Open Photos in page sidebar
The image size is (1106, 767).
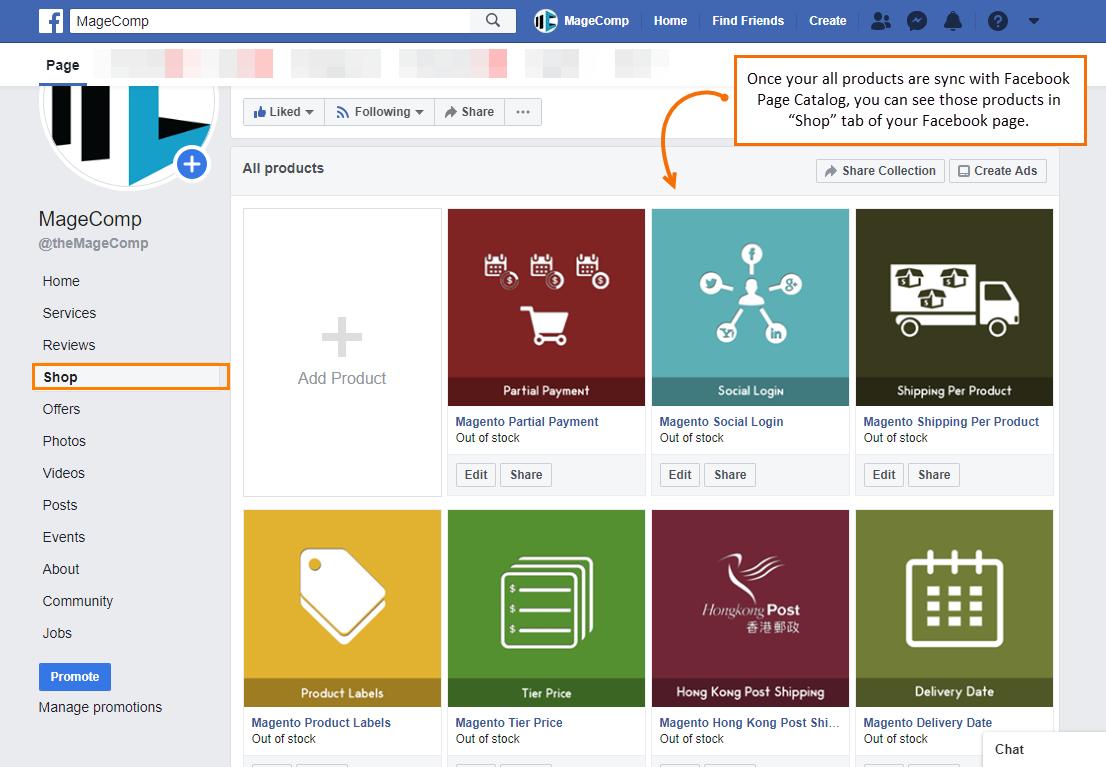64,441
